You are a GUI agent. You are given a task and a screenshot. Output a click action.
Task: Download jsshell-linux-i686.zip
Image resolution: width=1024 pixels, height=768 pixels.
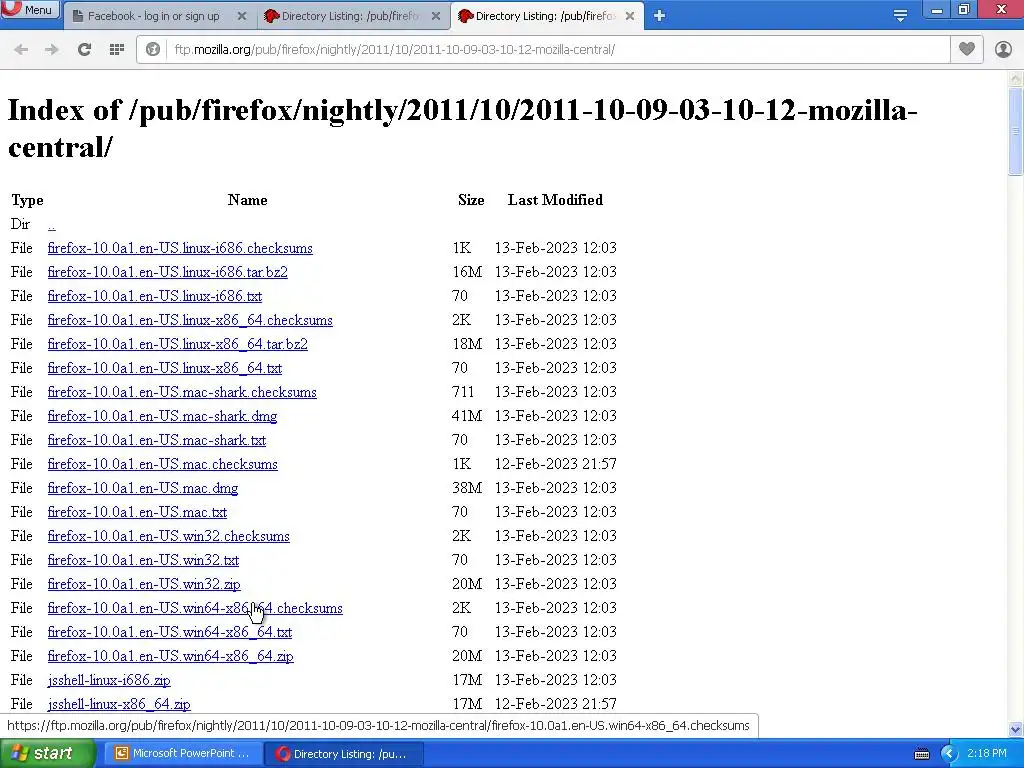pos(109,680)
